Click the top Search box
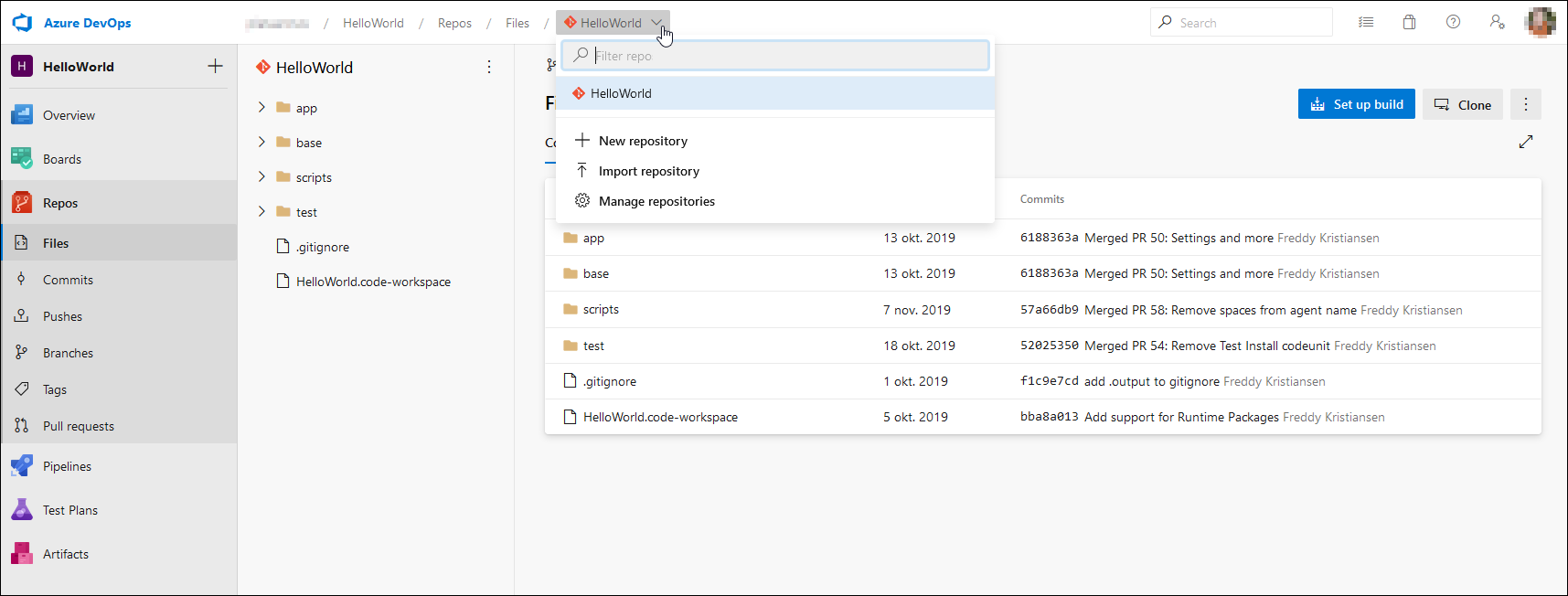1568x596 pixels. (x=1241, y=22)
